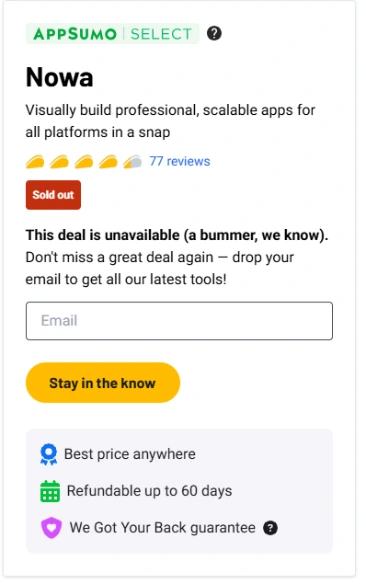Click the blue award ribbon icon

pyautogui.click(x=48, y=454)
